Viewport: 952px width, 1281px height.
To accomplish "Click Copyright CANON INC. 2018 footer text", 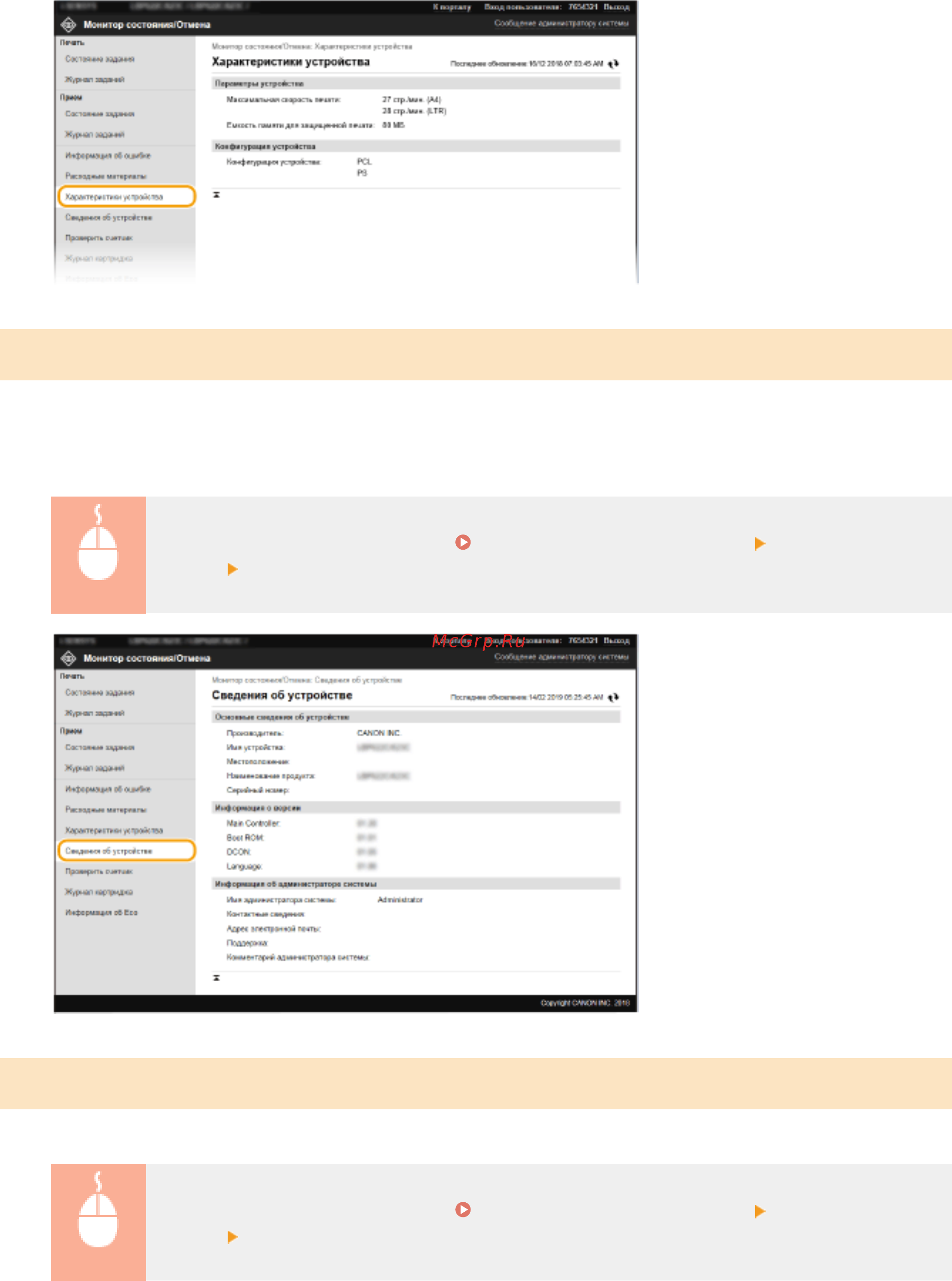I will tap(585, 1003).
